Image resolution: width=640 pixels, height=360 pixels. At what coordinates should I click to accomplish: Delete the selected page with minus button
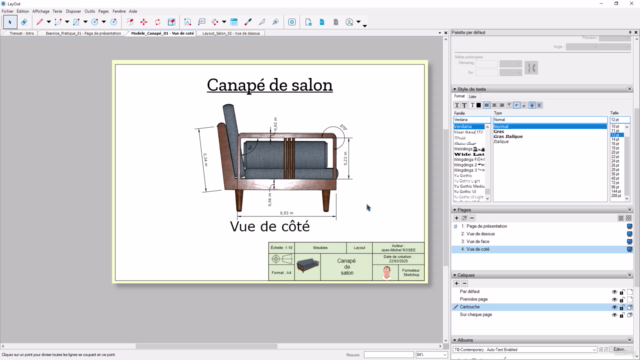click(472, 218)
